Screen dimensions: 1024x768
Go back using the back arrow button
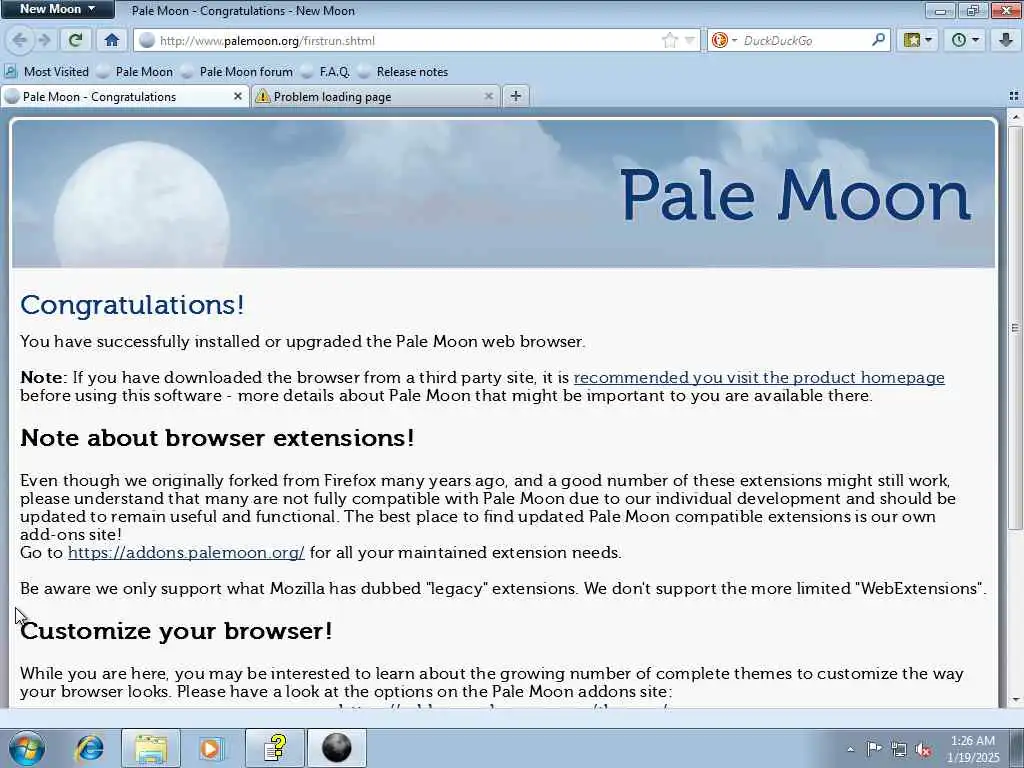tap(19, 40)
